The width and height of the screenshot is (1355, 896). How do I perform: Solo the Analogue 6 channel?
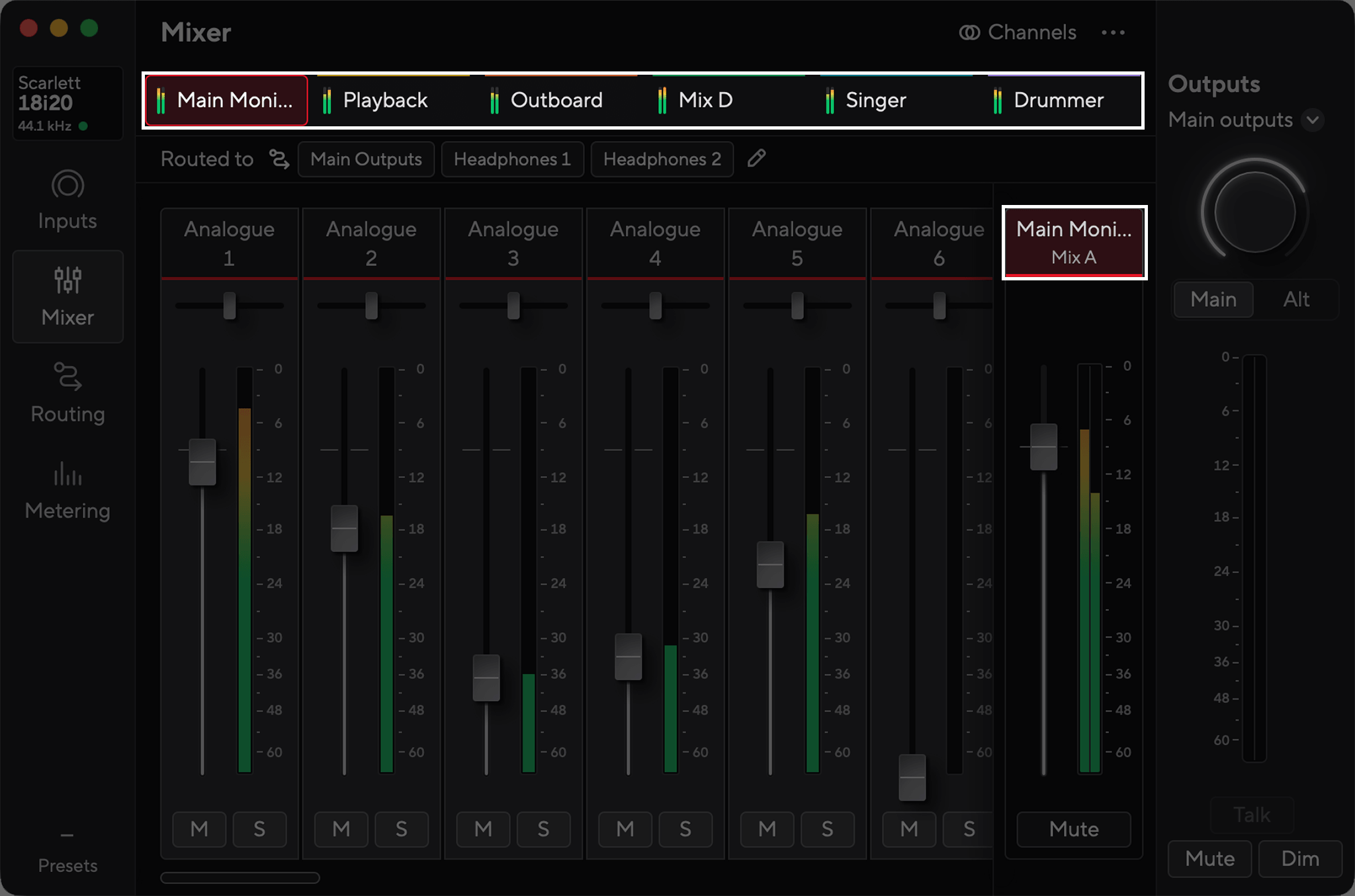pos(969,829)
